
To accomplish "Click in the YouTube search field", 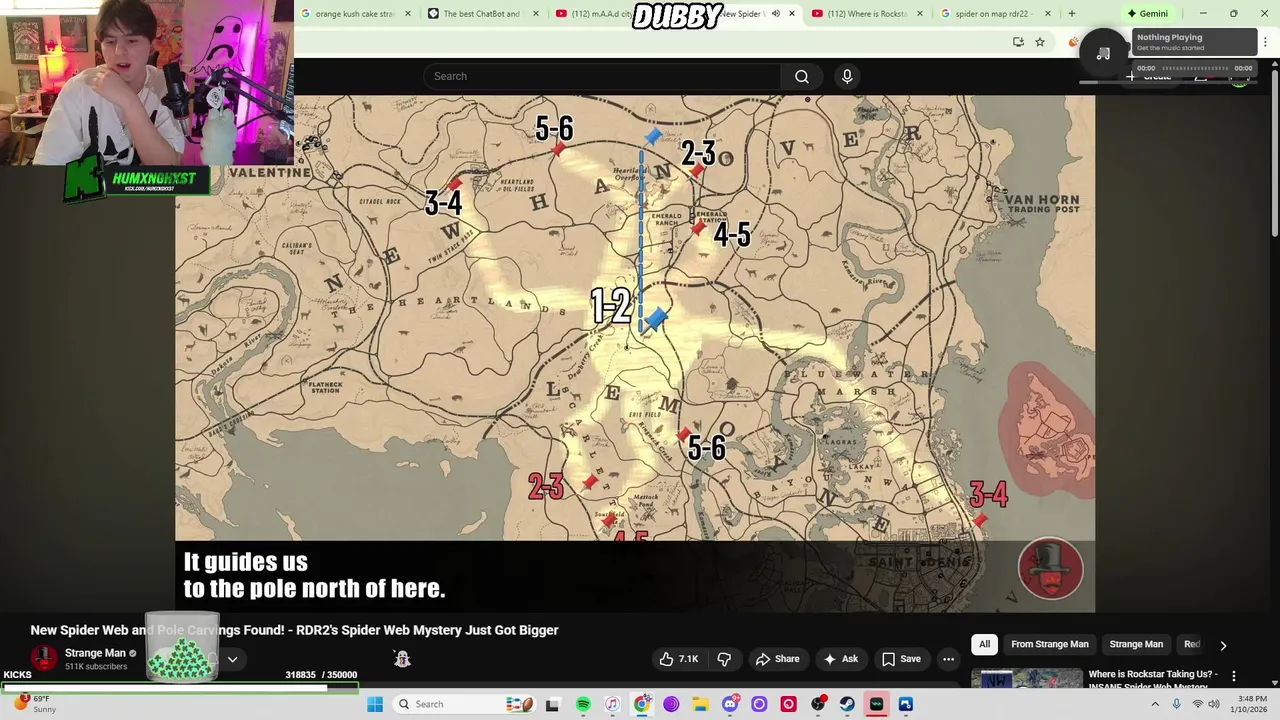I will pyautogui.click(x=603, y=76).
